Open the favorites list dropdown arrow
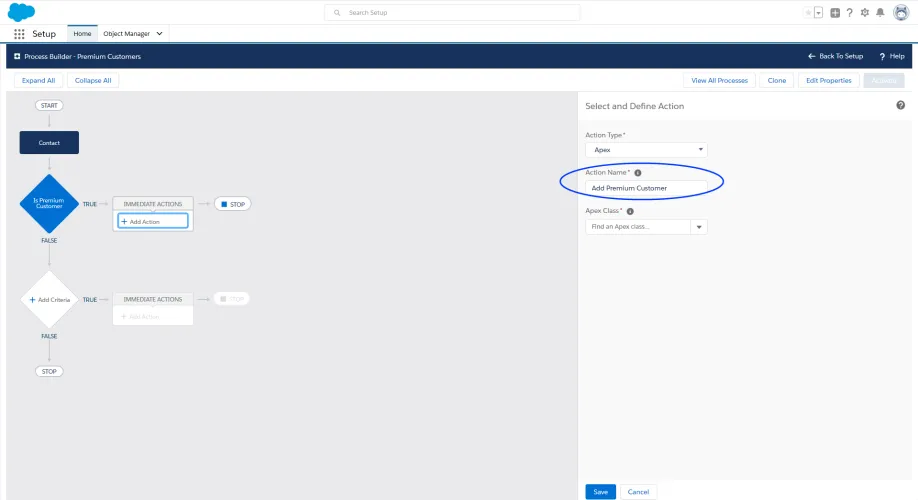918x500 pixels. [x=818, y=12]
